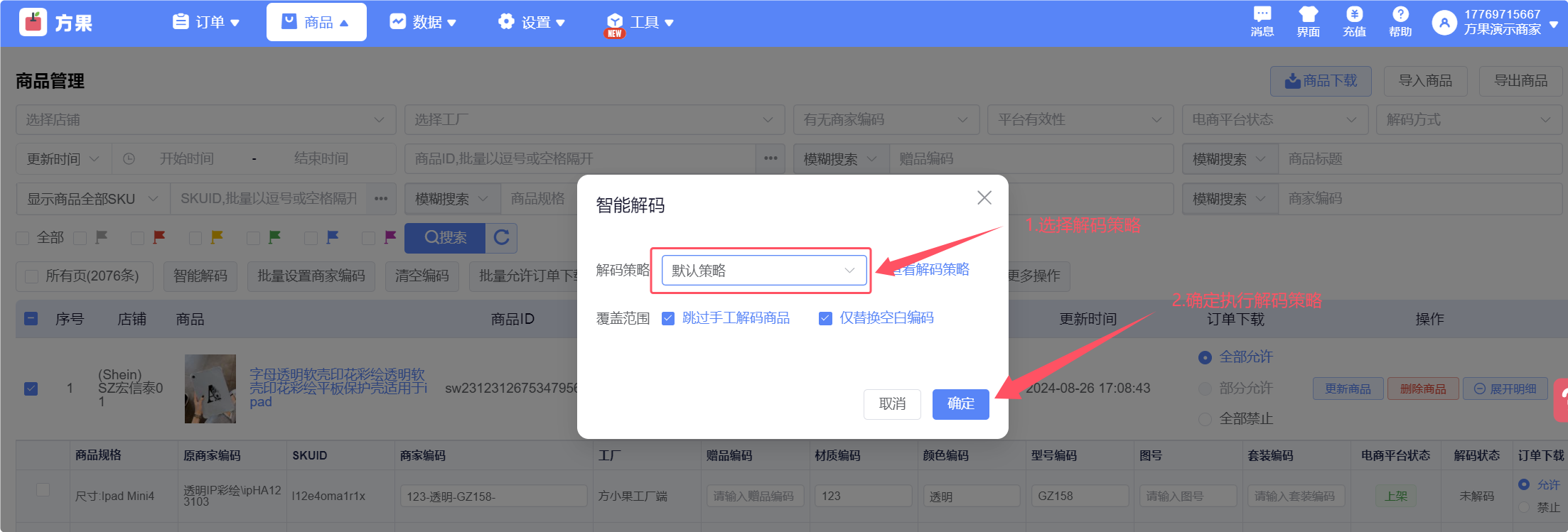Screen dimensions: 1568x532
Task: Open 模糊搜索 dropdown beside 商品标题
Action: pyautogui.click(x=1230, y=158)
